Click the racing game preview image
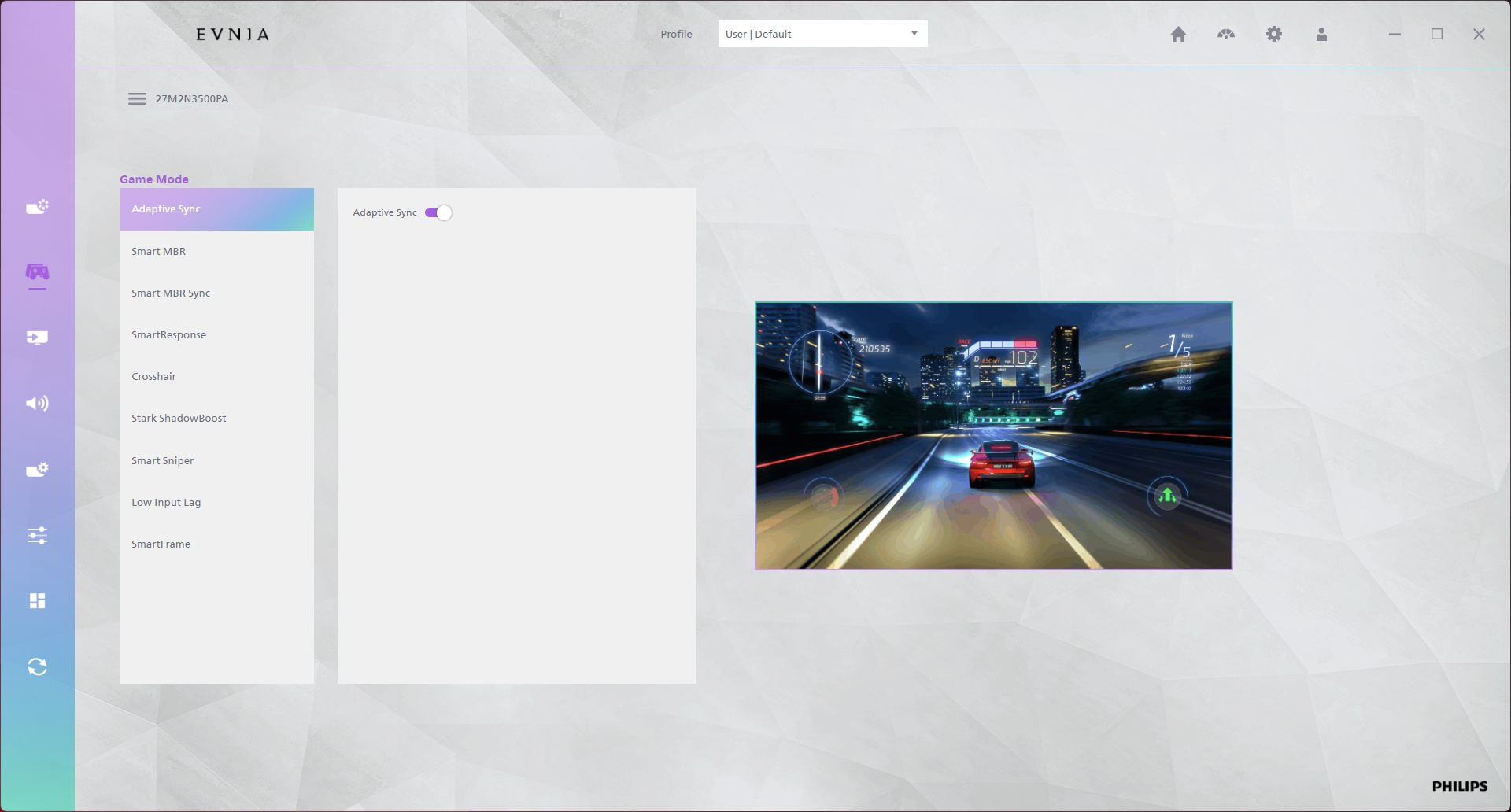The height and width of the screenshot is (812, 1511). click(x=993, y=435)
